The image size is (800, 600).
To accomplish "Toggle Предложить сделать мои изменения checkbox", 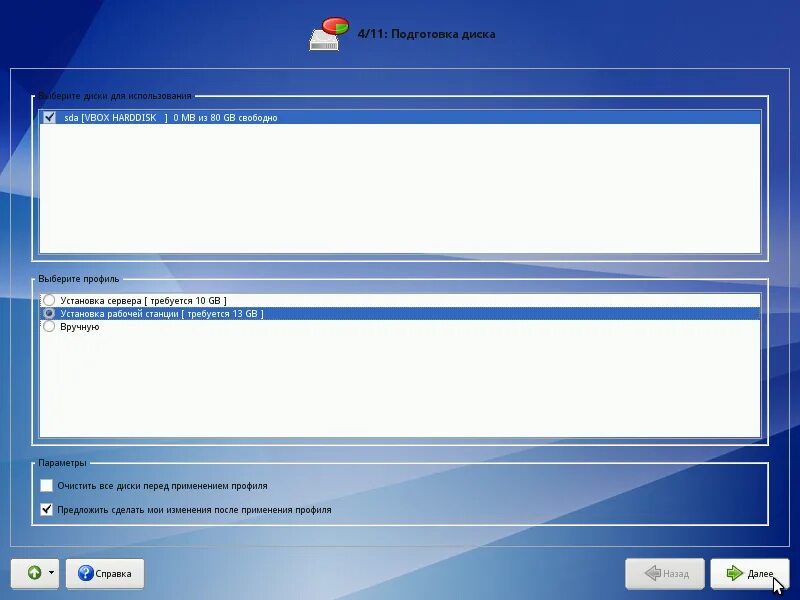I will [x=46, y=509].
